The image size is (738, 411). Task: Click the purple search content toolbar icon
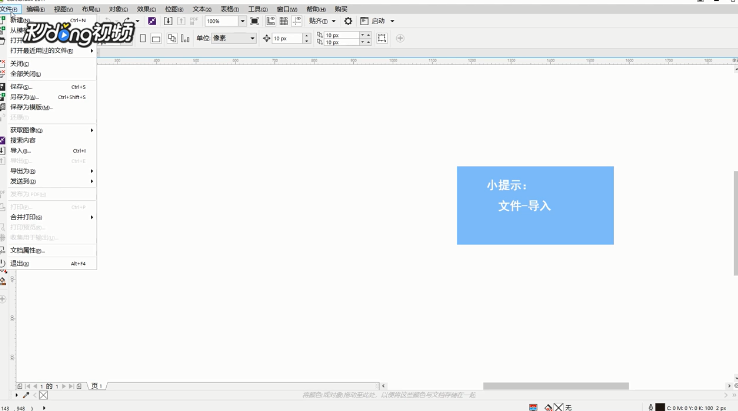tap(152, 21)
